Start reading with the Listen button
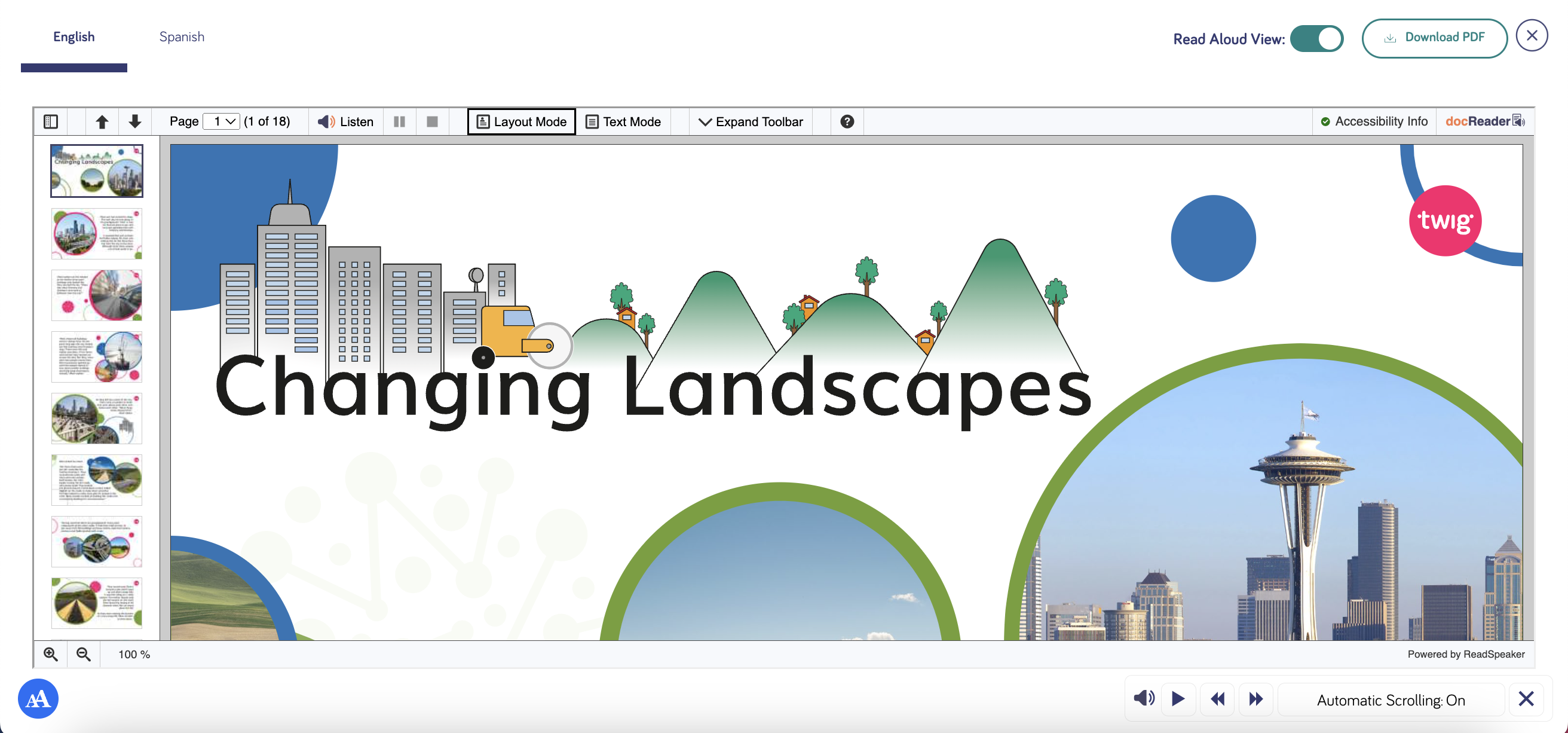Screen dimensions: 1568x733 point(346,122)
